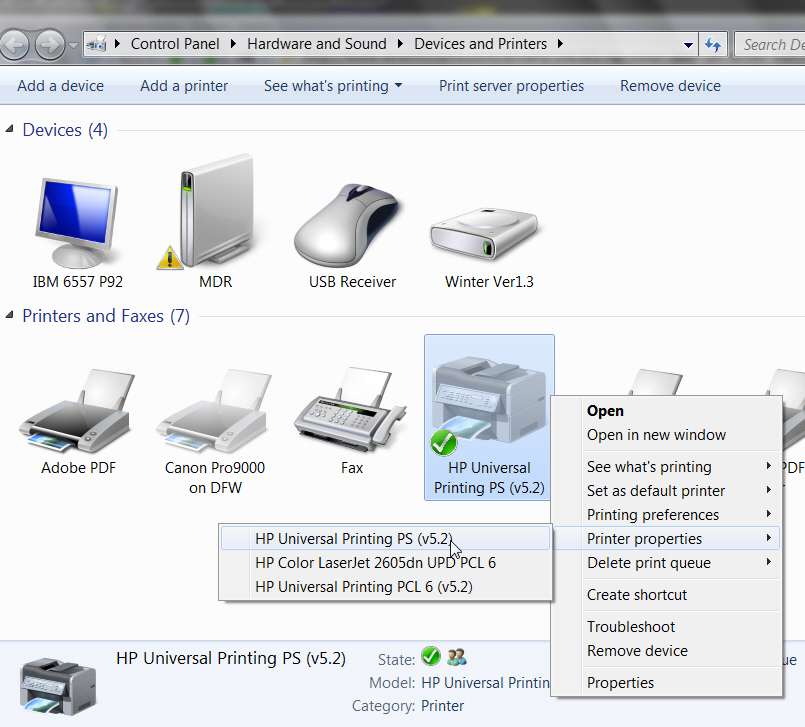Viewport: 805px width, 727px height.
Task: Select HP Color LaserJet 2605dn UPD PCL 6
Action: coord(386,563)
